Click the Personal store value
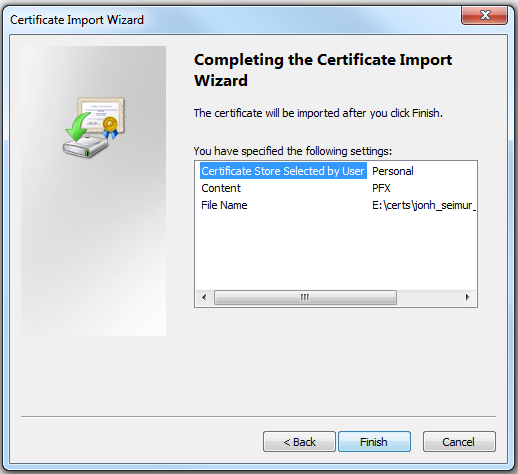 pyautogui.click(x=393, y=171)
